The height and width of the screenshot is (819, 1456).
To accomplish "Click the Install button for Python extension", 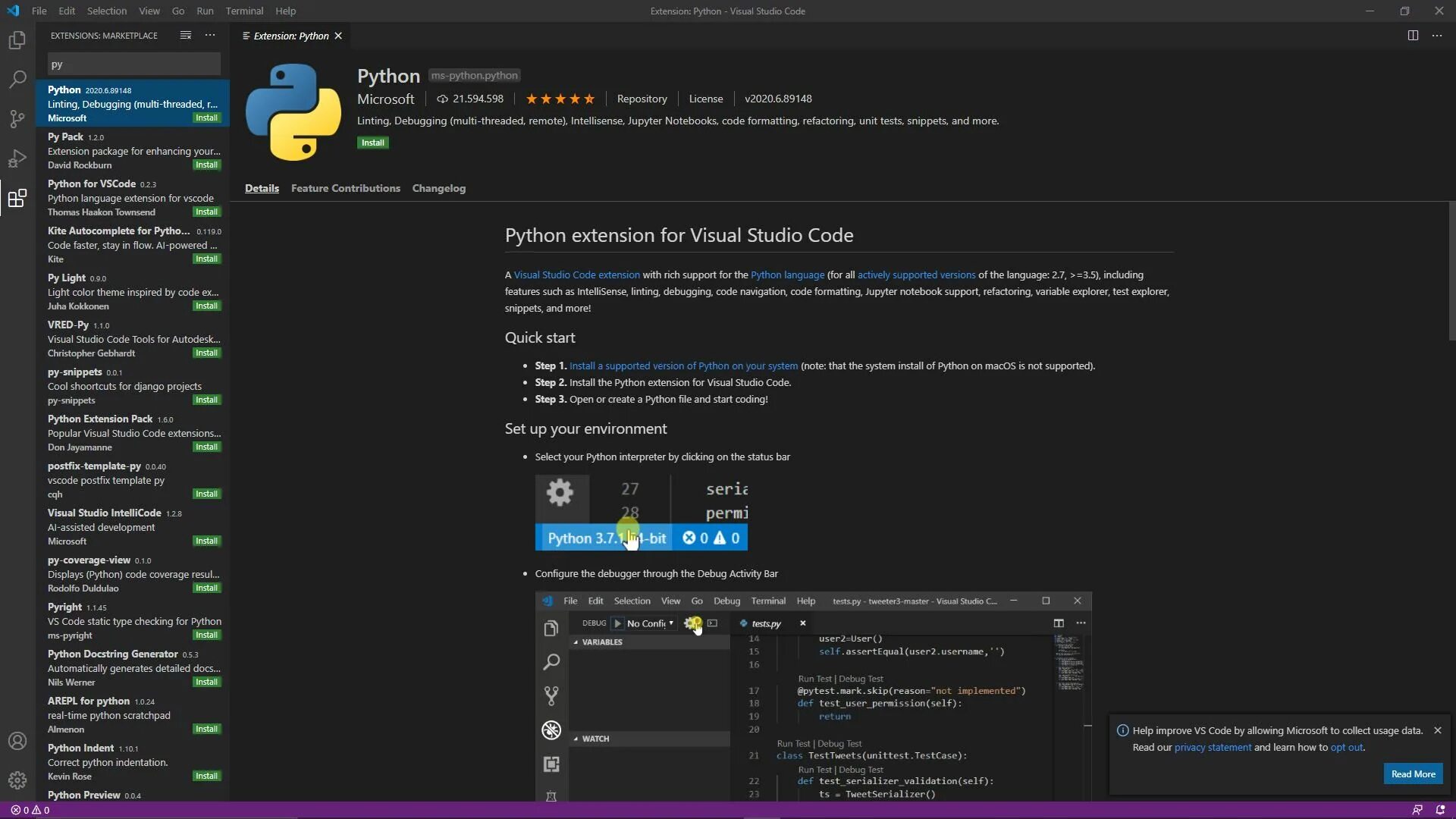I will tap(374, 142).
